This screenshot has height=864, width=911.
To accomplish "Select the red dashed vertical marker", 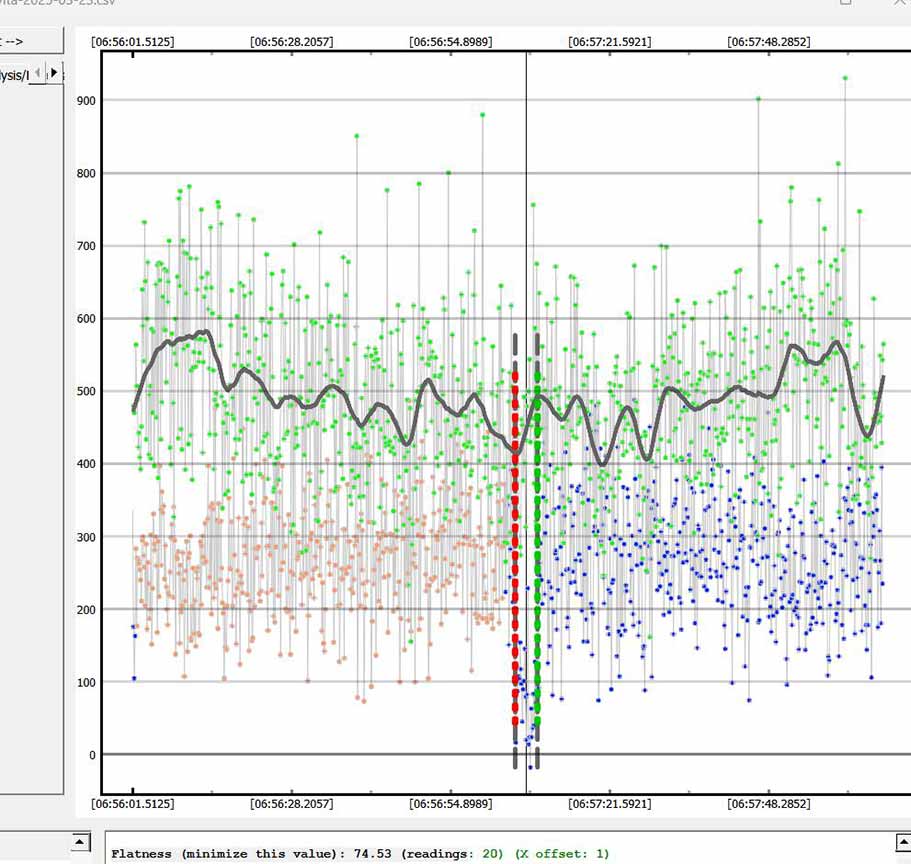I will [515, 546].
